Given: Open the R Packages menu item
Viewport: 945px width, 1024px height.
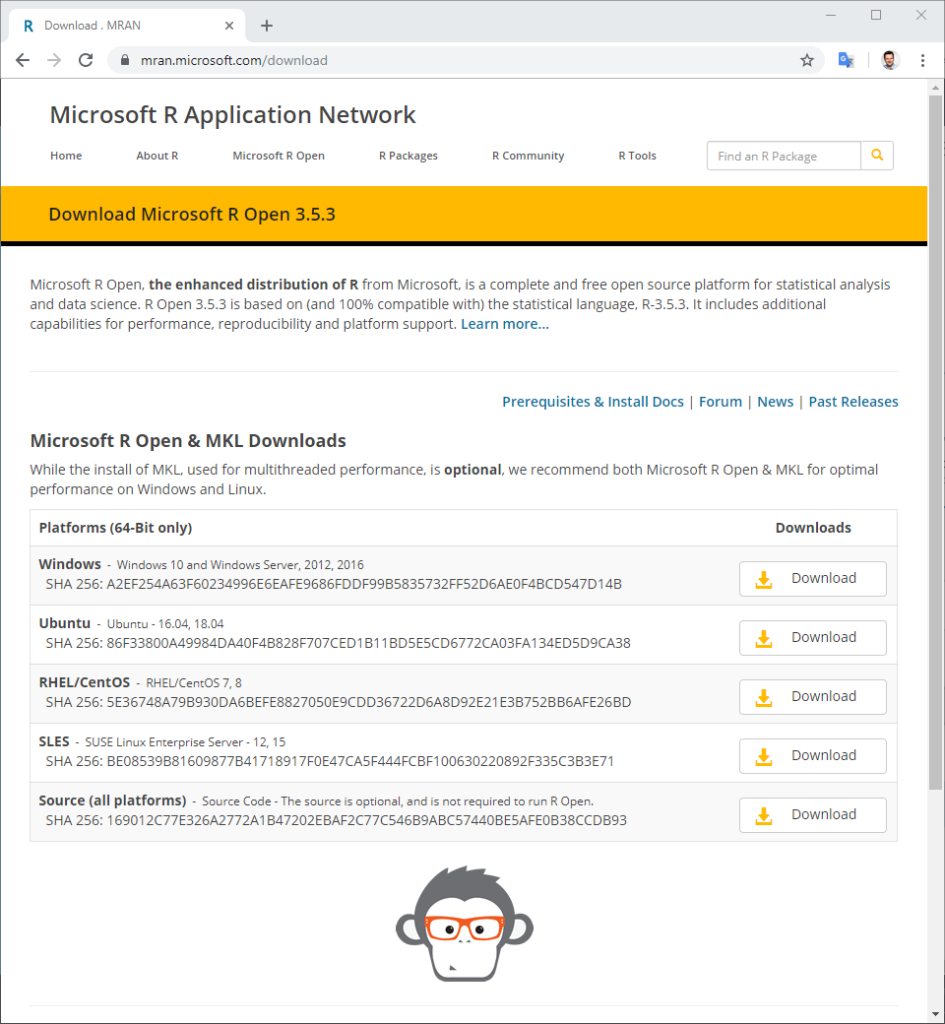Looking at the screenshot, I should pos(408,155).
